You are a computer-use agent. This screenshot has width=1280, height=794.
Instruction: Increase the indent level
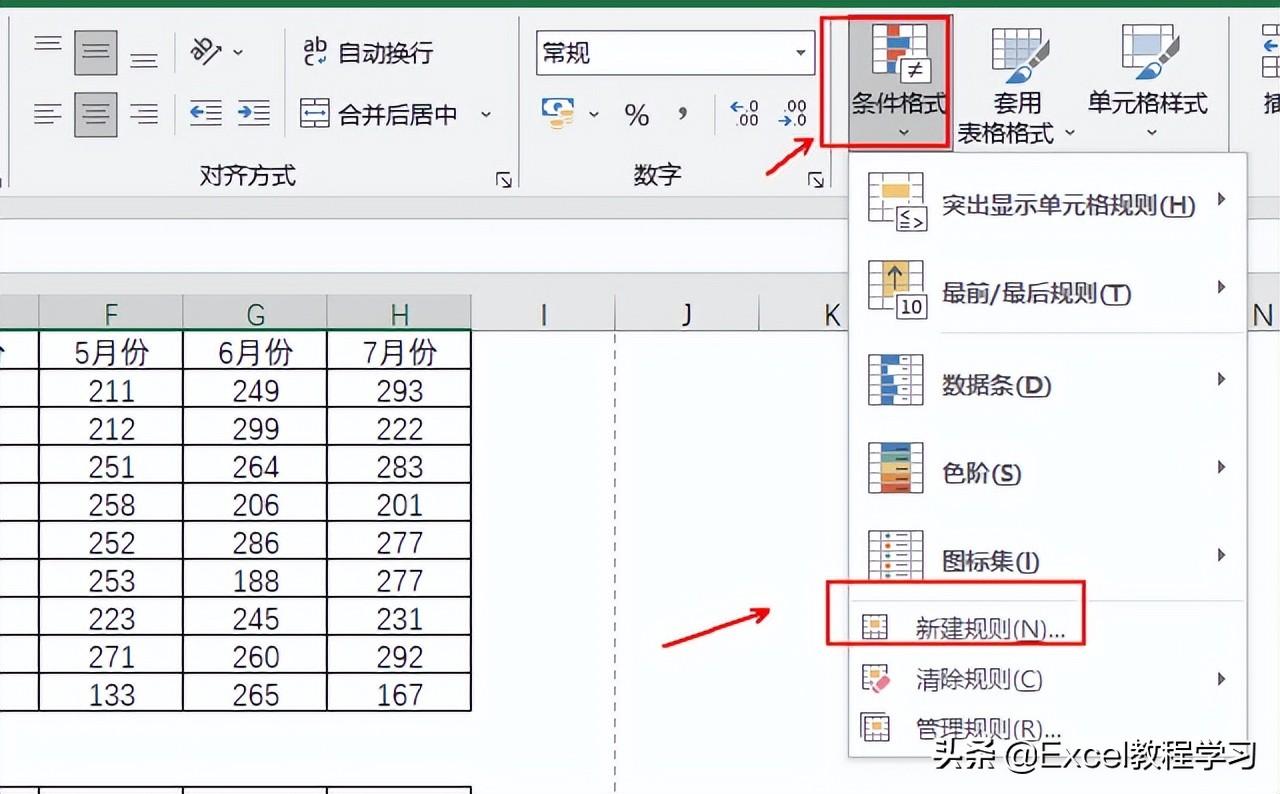(254, 114)
